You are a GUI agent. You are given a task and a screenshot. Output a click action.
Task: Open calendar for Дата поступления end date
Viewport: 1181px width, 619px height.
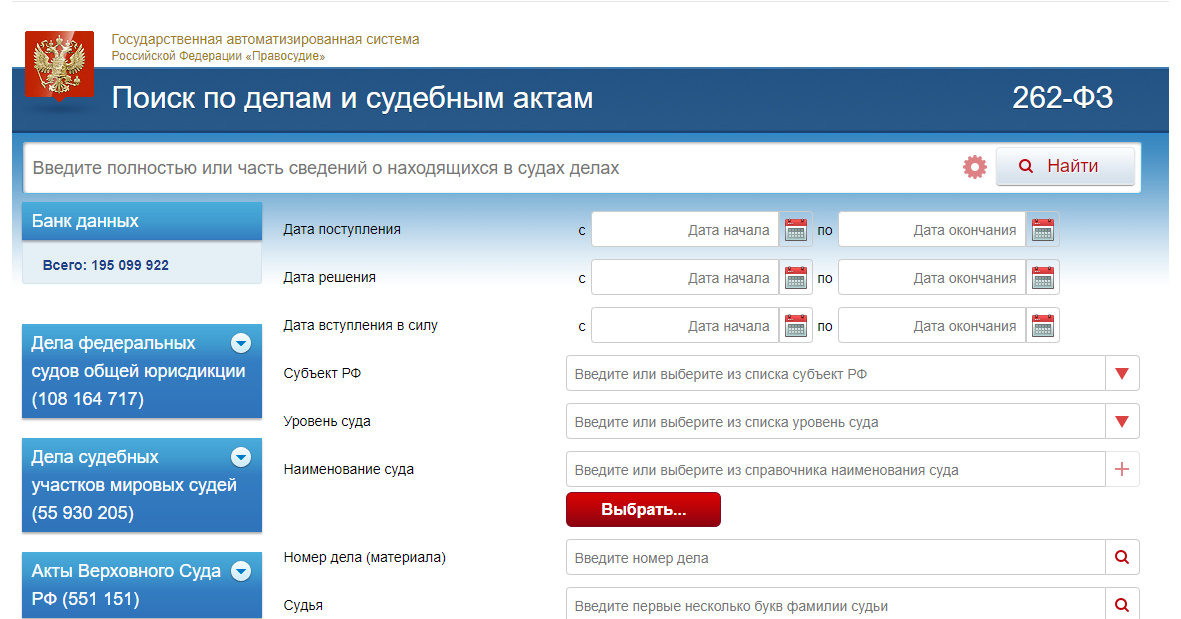click(x=1043, y=230)
